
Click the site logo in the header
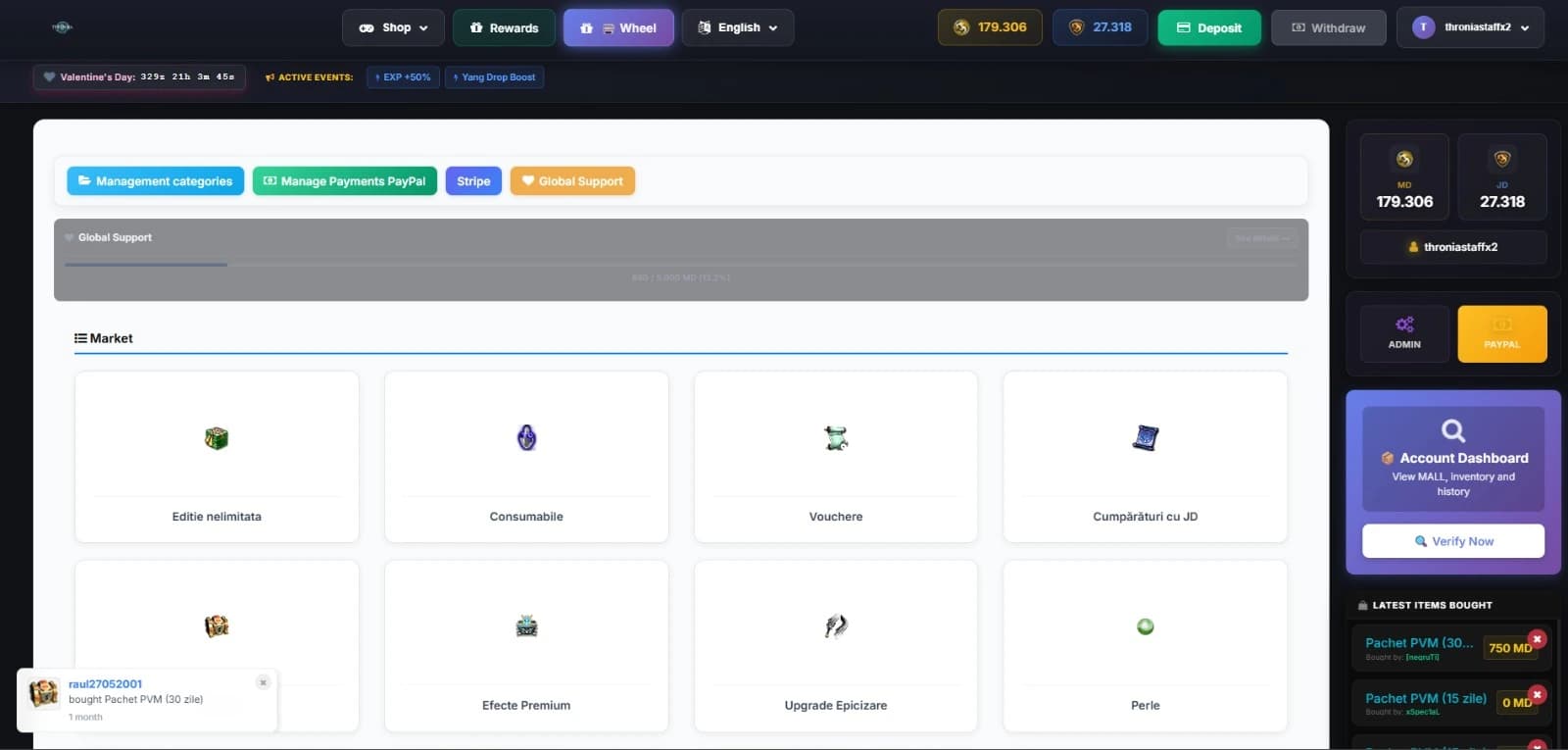[x=62, y=27]
